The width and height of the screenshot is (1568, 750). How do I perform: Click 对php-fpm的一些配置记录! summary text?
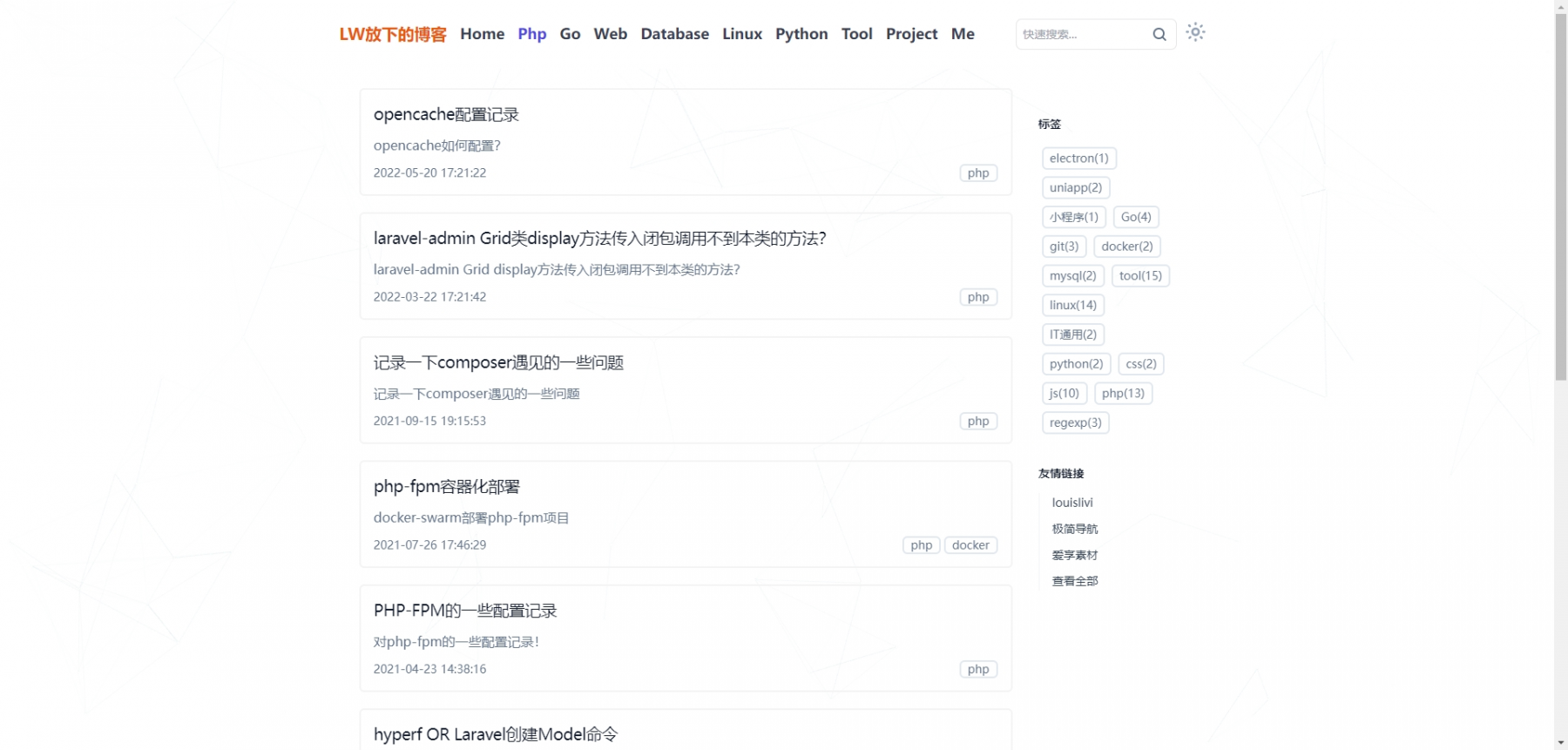tap(456, 642)
